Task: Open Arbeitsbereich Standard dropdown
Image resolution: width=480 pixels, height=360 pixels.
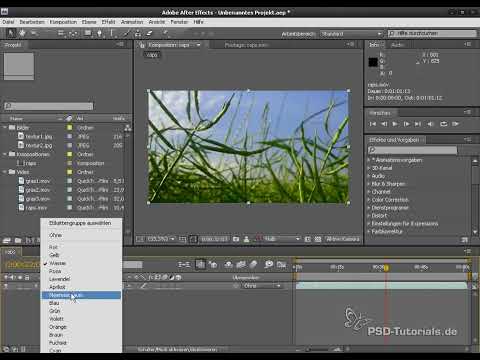Action: click(351, 34)
